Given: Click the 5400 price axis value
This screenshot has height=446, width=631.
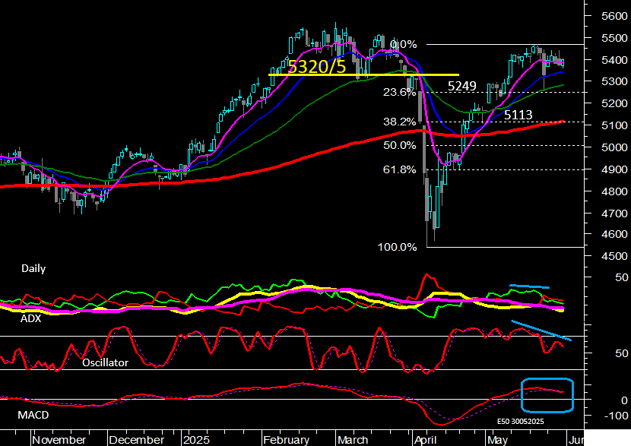Looking at the screenshot, I should pyautogui.click(x=614, y=60).
